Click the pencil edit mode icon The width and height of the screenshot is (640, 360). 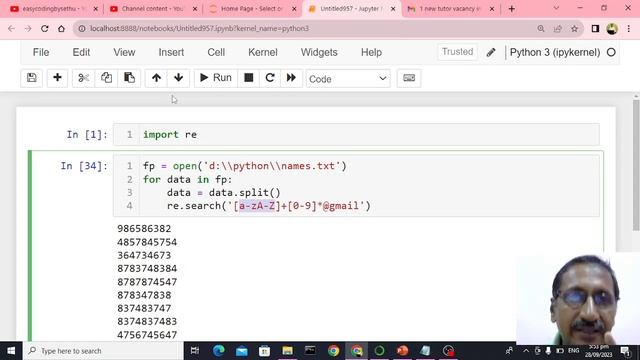(491, 52)
